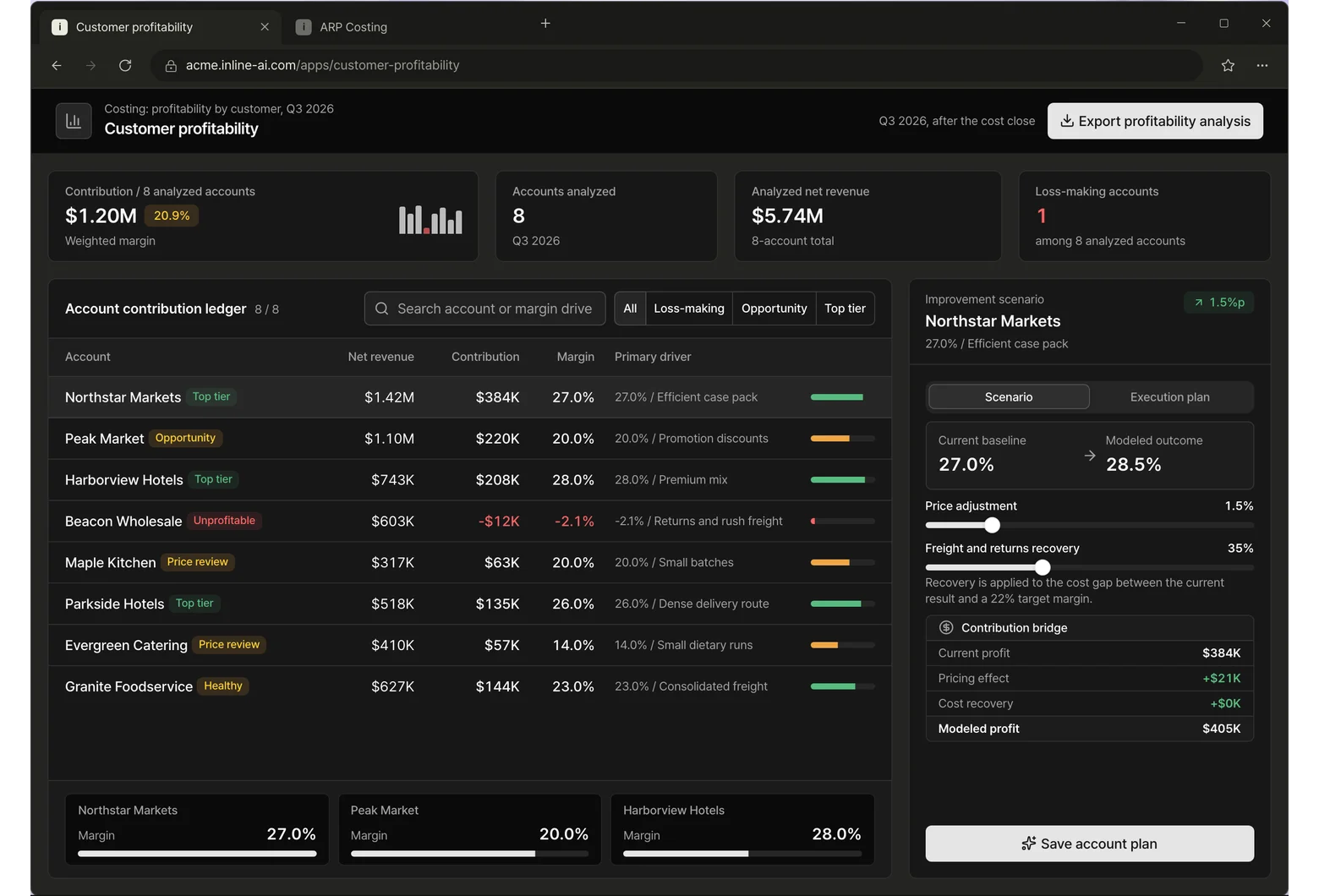Click Save account plan button
Viewport: 1319px width, 896px height.
pyautogui.click(x=1089, y=844)
